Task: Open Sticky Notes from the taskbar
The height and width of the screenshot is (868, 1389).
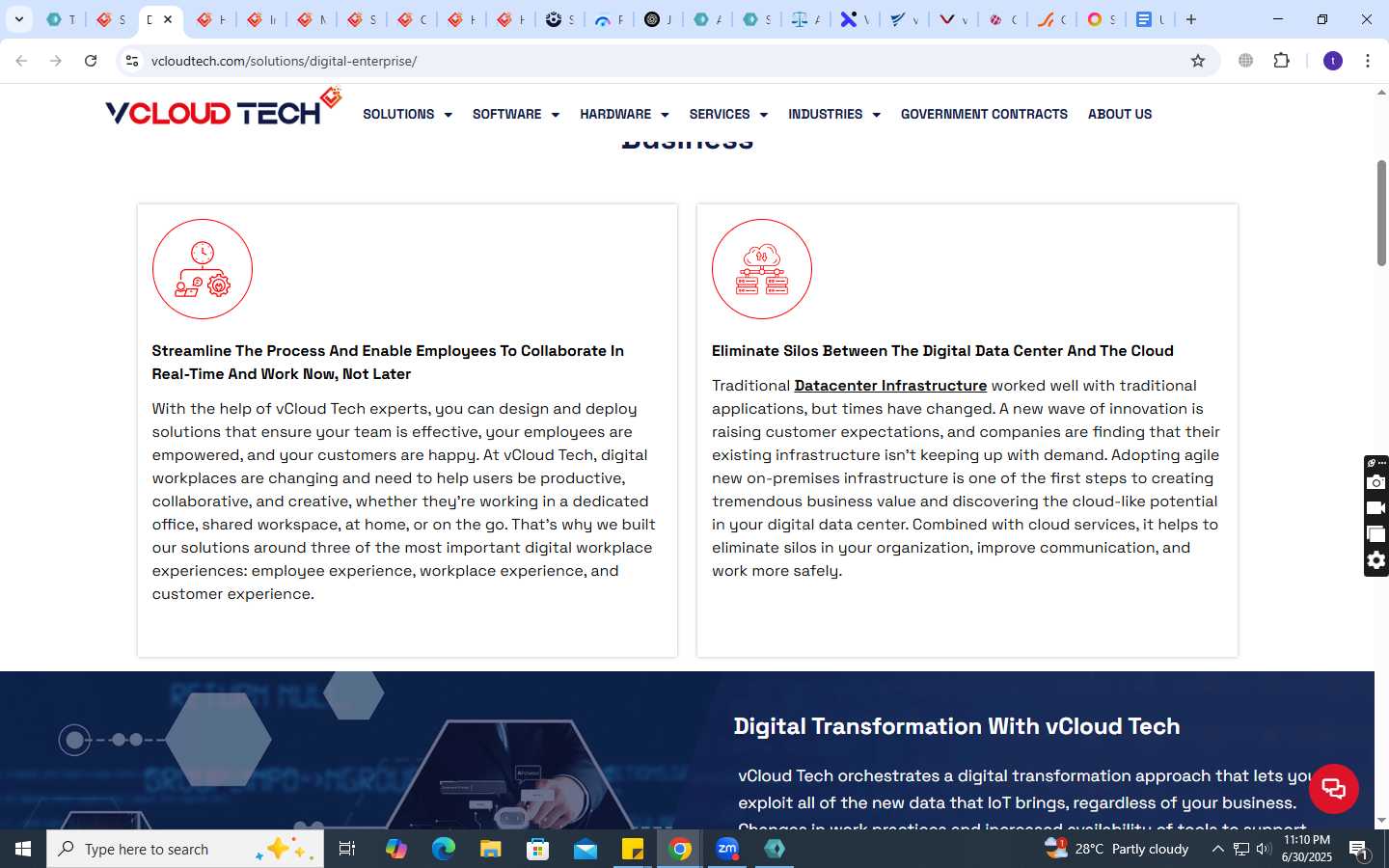Action: (633, 849)
